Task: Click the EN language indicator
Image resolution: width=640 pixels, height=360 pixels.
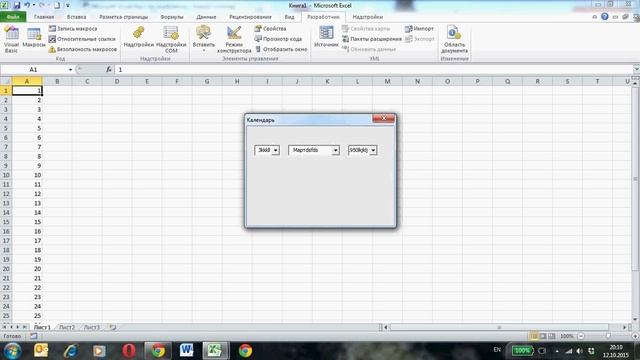Action: click(497, 350)
